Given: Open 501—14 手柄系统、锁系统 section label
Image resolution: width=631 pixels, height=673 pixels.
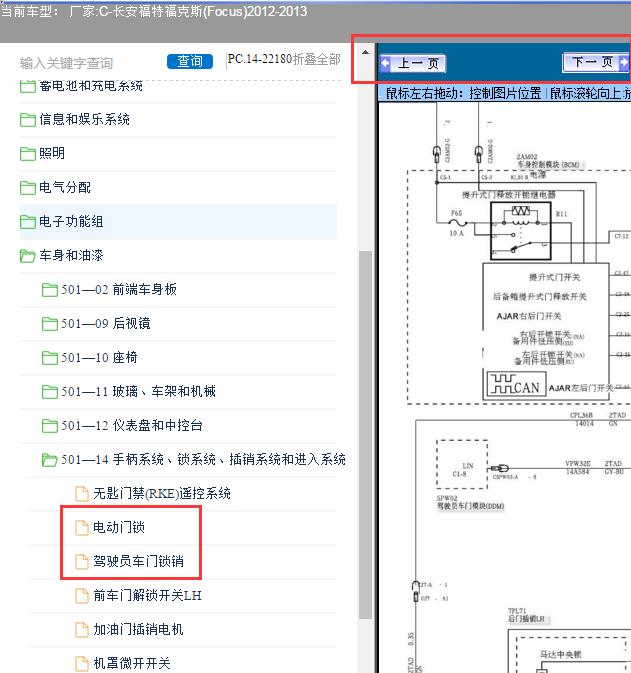Looking at the screenshot, I should 203,459.
